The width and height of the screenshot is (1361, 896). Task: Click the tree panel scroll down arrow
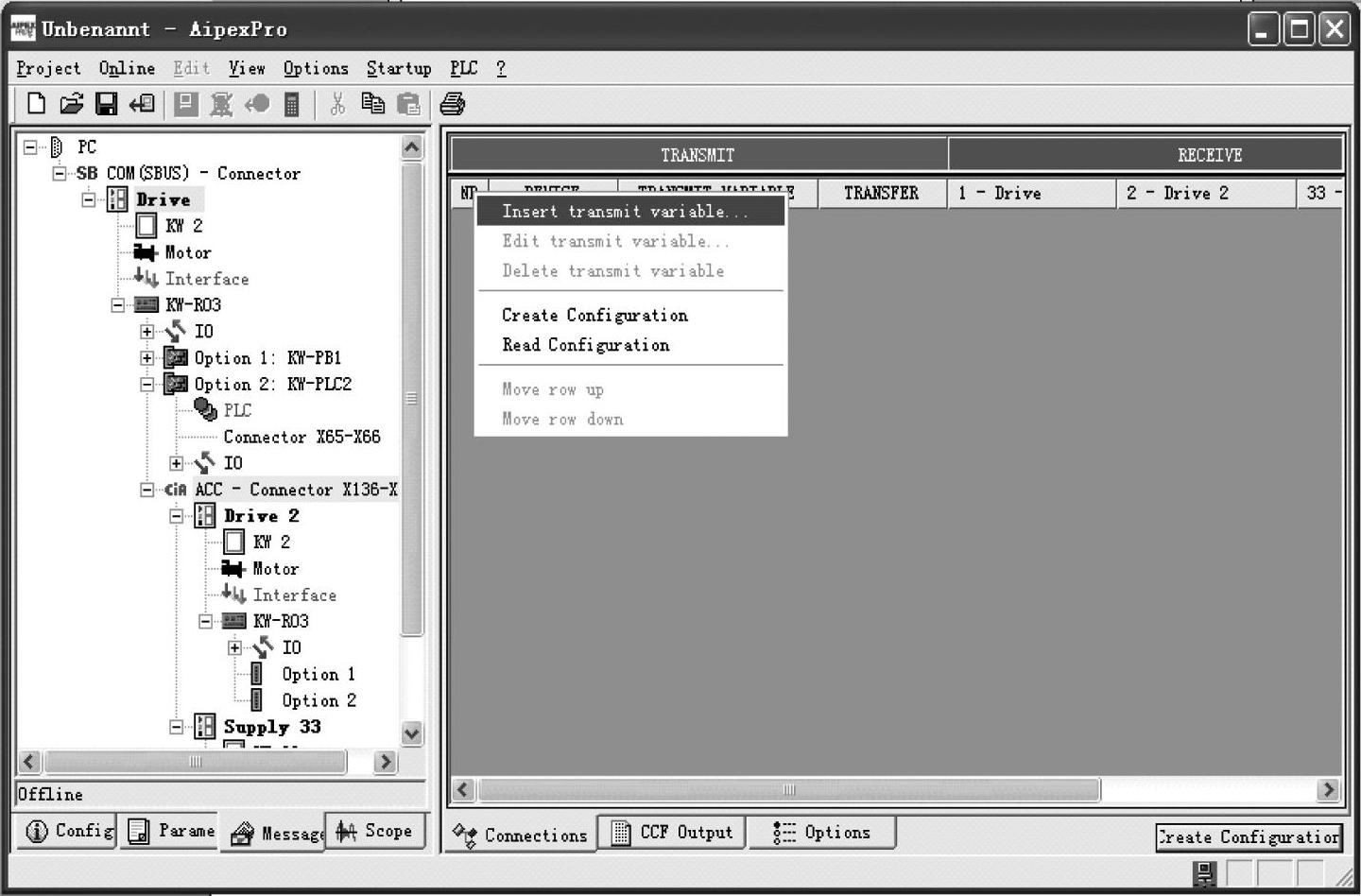[x=412, y=732]
